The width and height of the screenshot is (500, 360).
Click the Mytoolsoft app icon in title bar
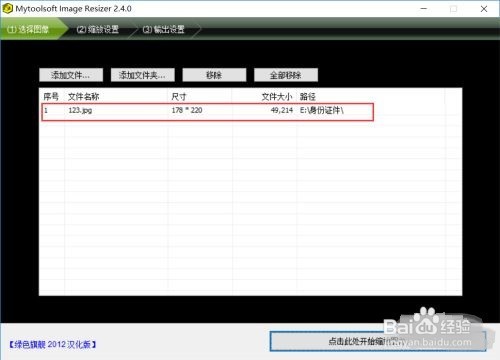pyautogui.click(x=7, y=9)
